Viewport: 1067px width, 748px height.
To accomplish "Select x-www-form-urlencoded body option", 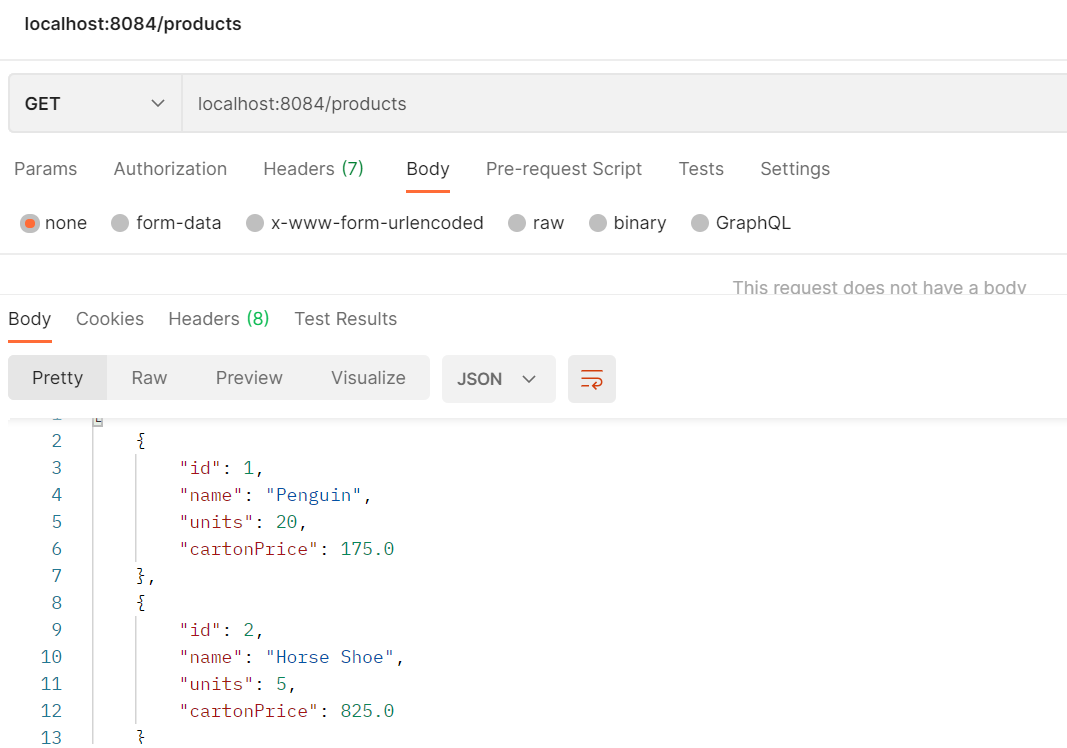I will pyautogui.click(x=255, y=223).
